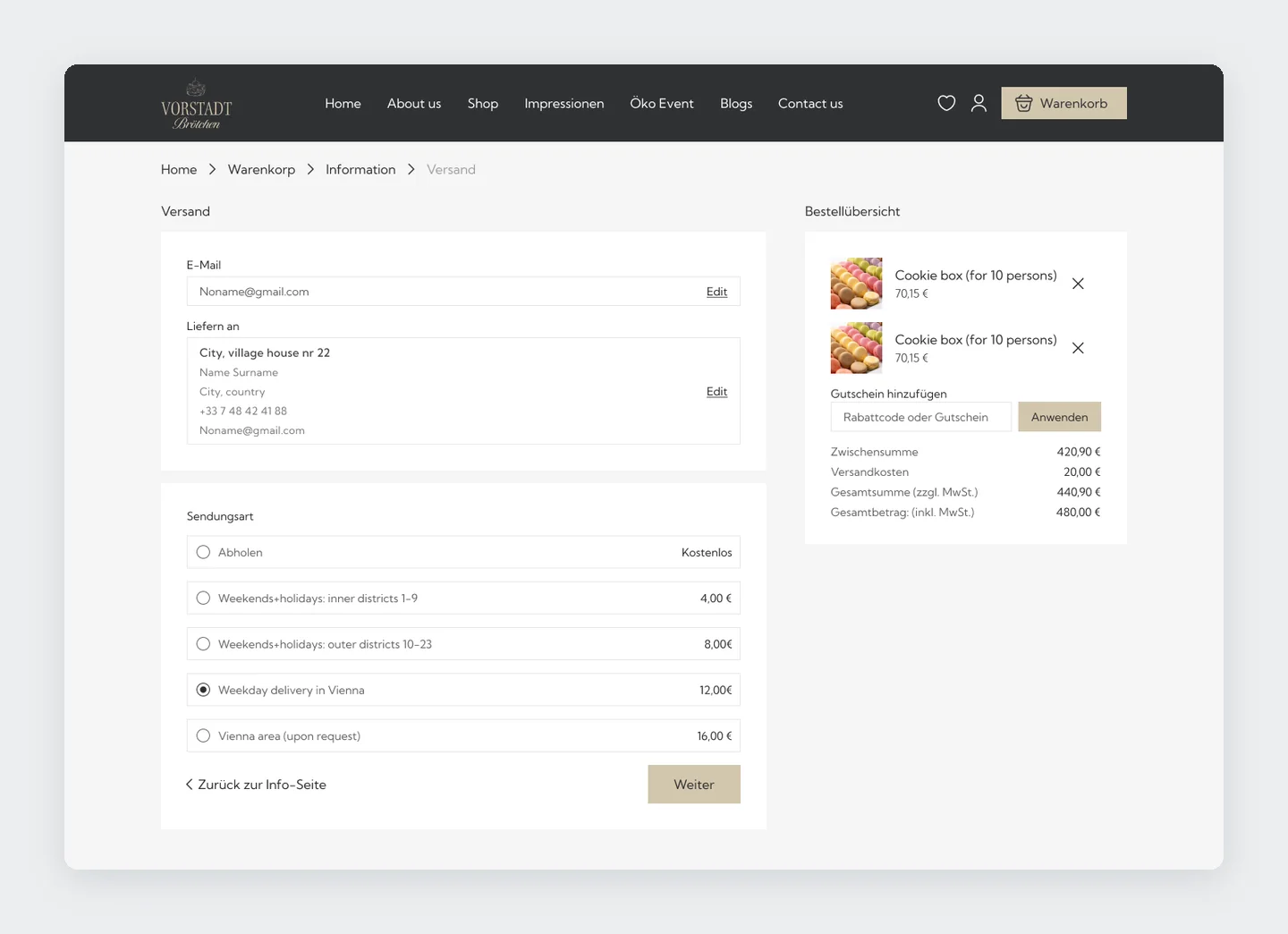Click the Bestellübersicht heading

(x=852, y=211)
